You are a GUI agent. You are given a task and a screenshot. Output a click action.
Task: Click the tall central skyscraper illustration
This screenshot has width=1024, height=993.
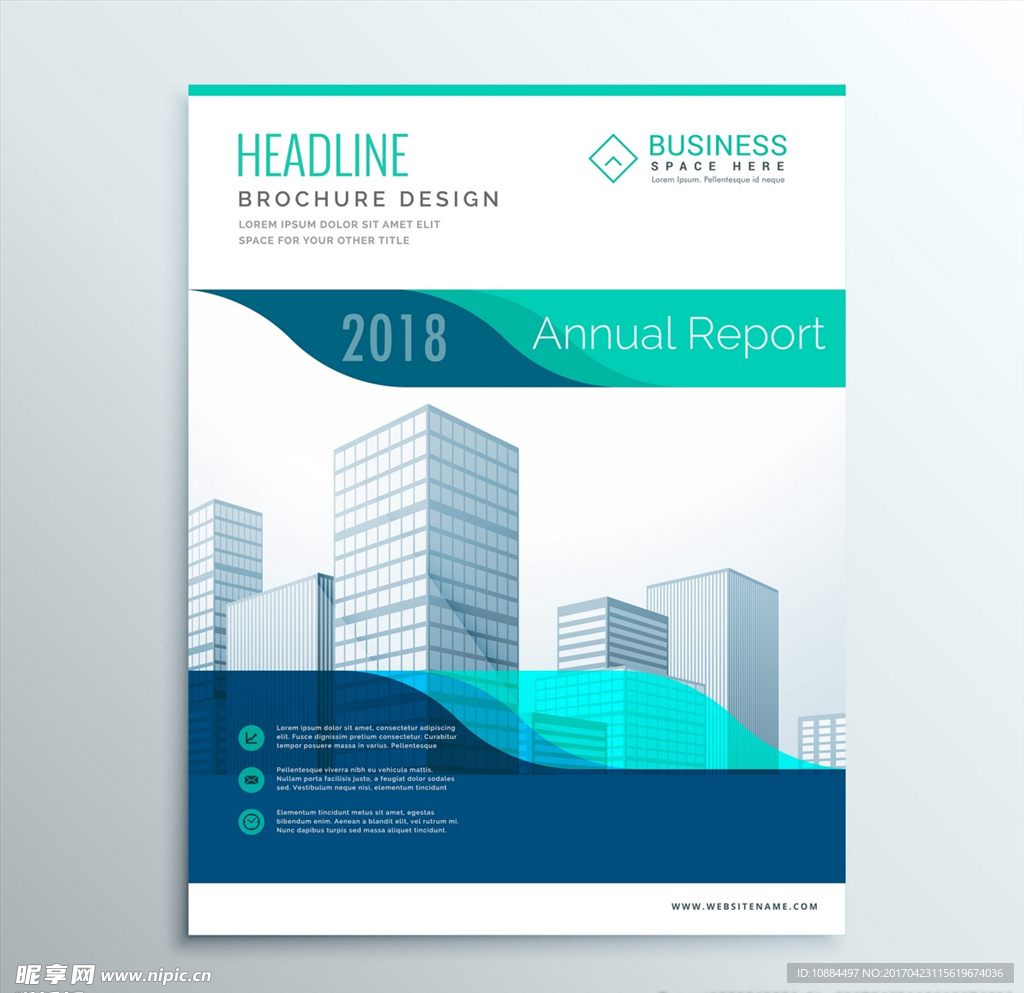pos(426,539)
